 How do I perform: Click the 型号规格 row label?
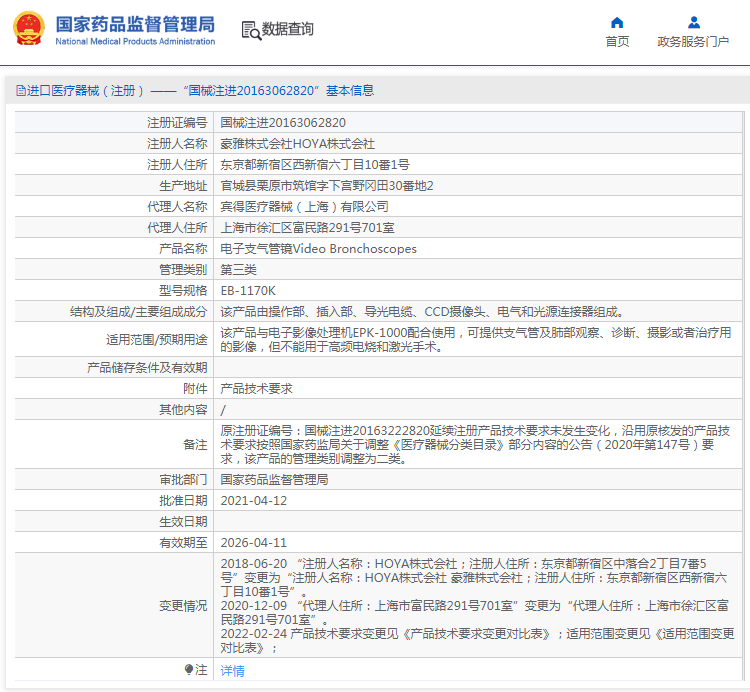click(183, 291)
